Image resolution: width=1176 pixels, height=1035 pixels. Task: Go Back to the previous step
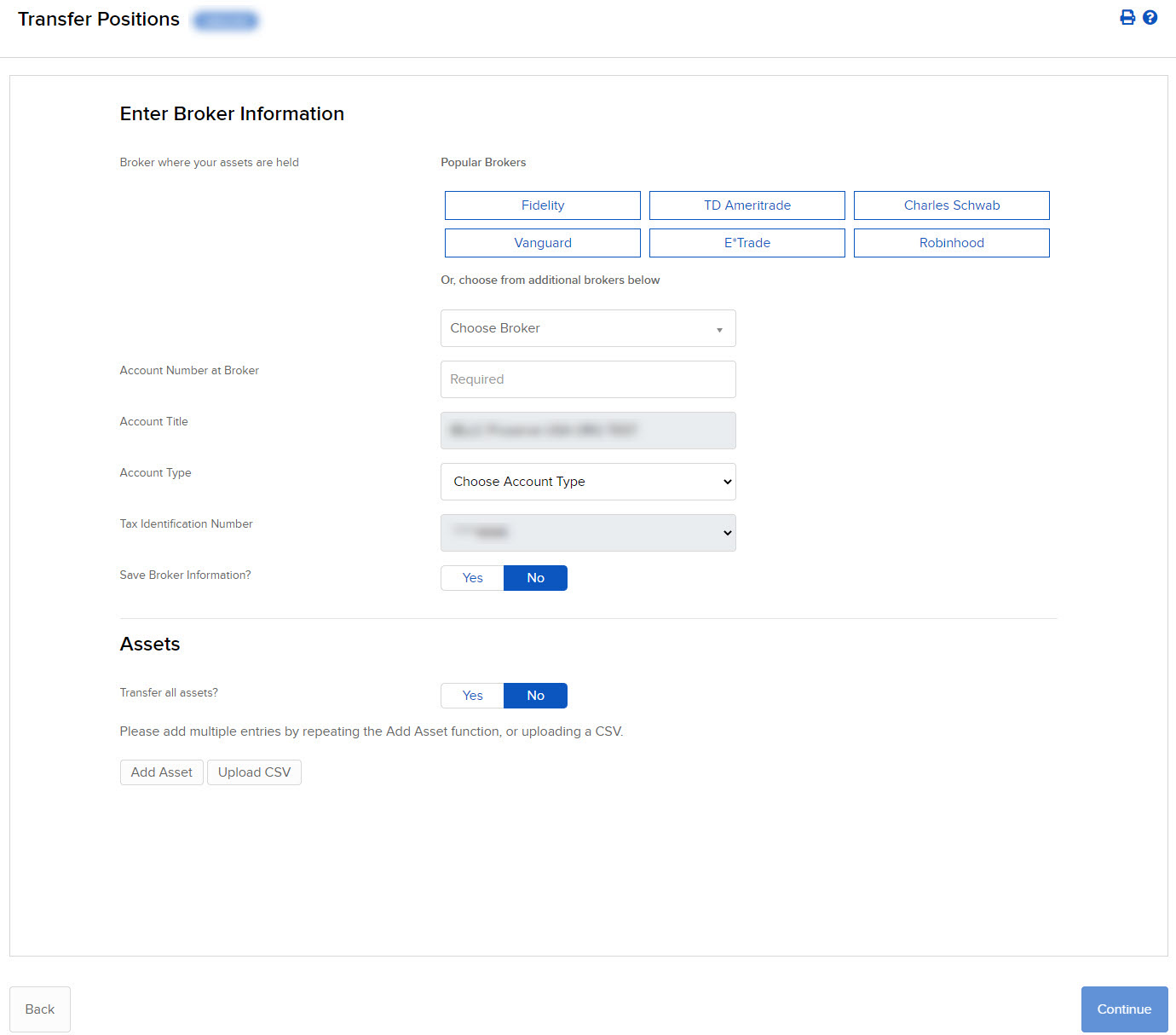39,1009
